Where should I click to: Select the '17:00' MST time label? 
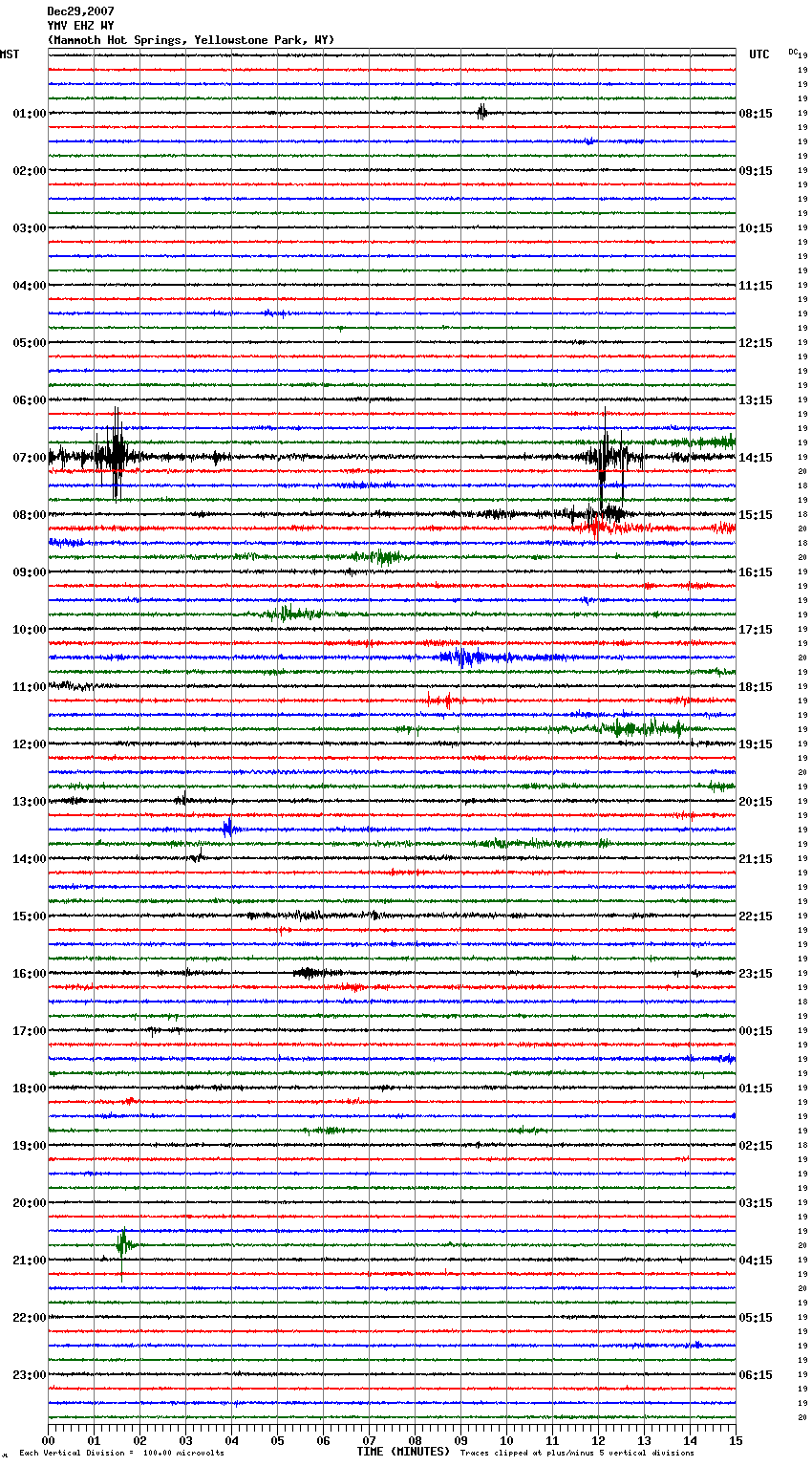[x=30, y=1031]
